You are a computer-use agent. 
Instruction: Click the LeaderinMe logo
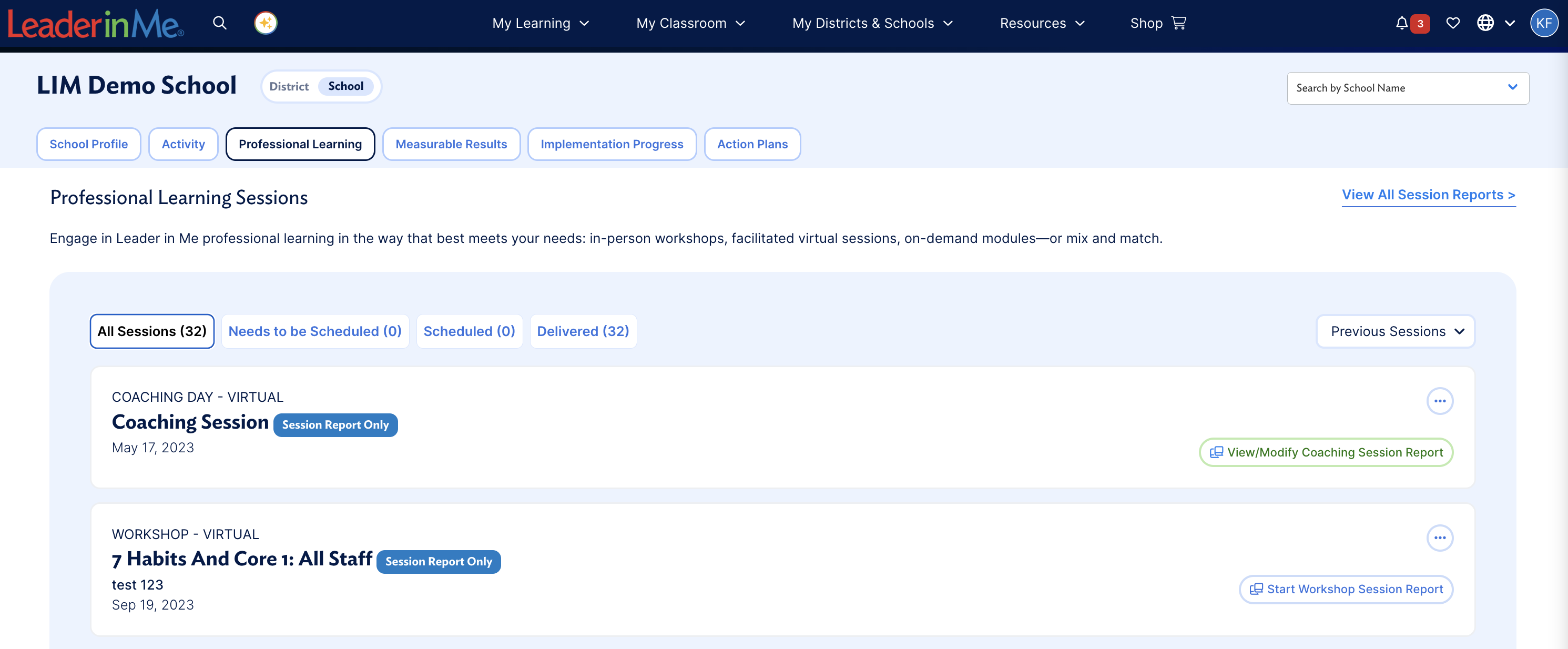[96, 24]
